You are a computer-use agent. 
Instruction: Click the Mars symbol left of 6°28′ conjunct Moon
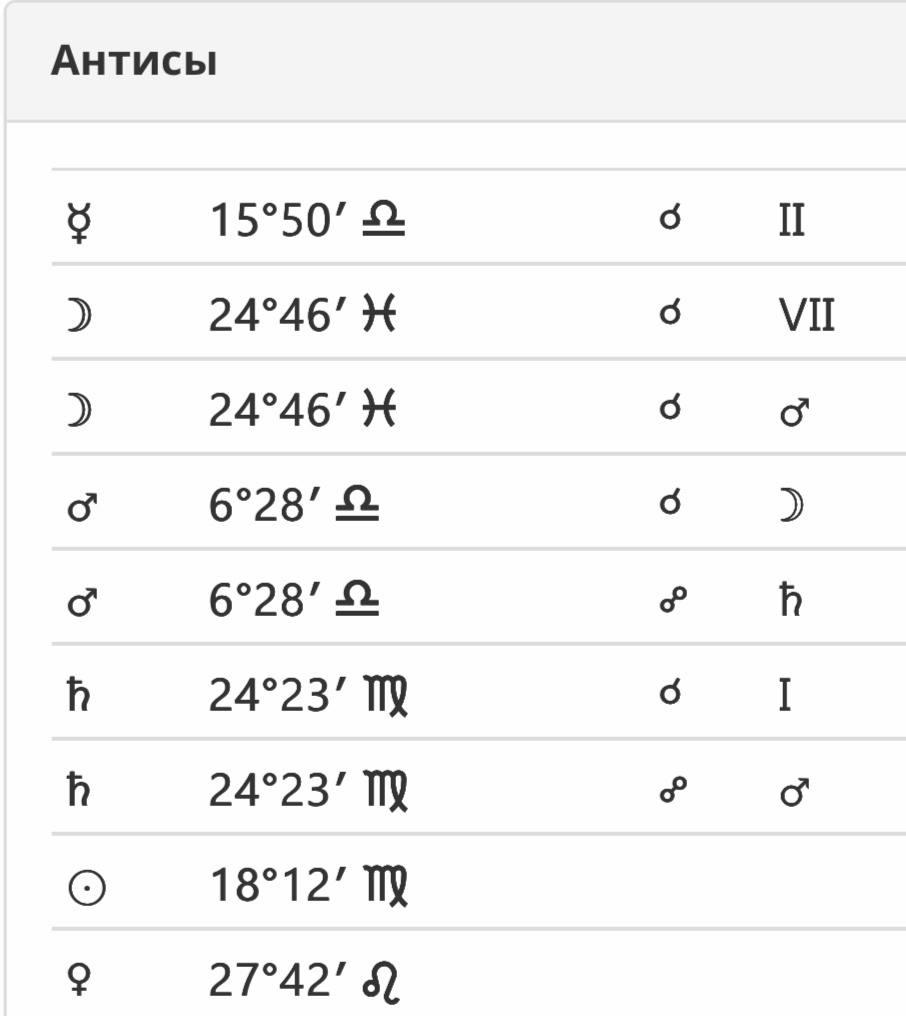point(82,508)
